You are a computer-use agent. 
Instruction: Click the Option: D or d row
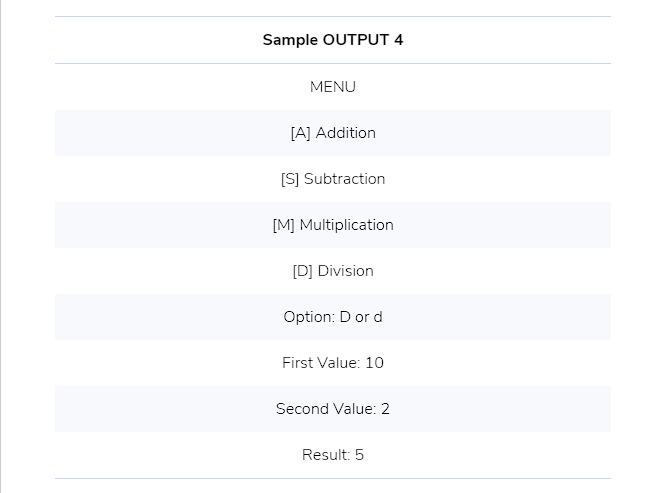(333, 317)
